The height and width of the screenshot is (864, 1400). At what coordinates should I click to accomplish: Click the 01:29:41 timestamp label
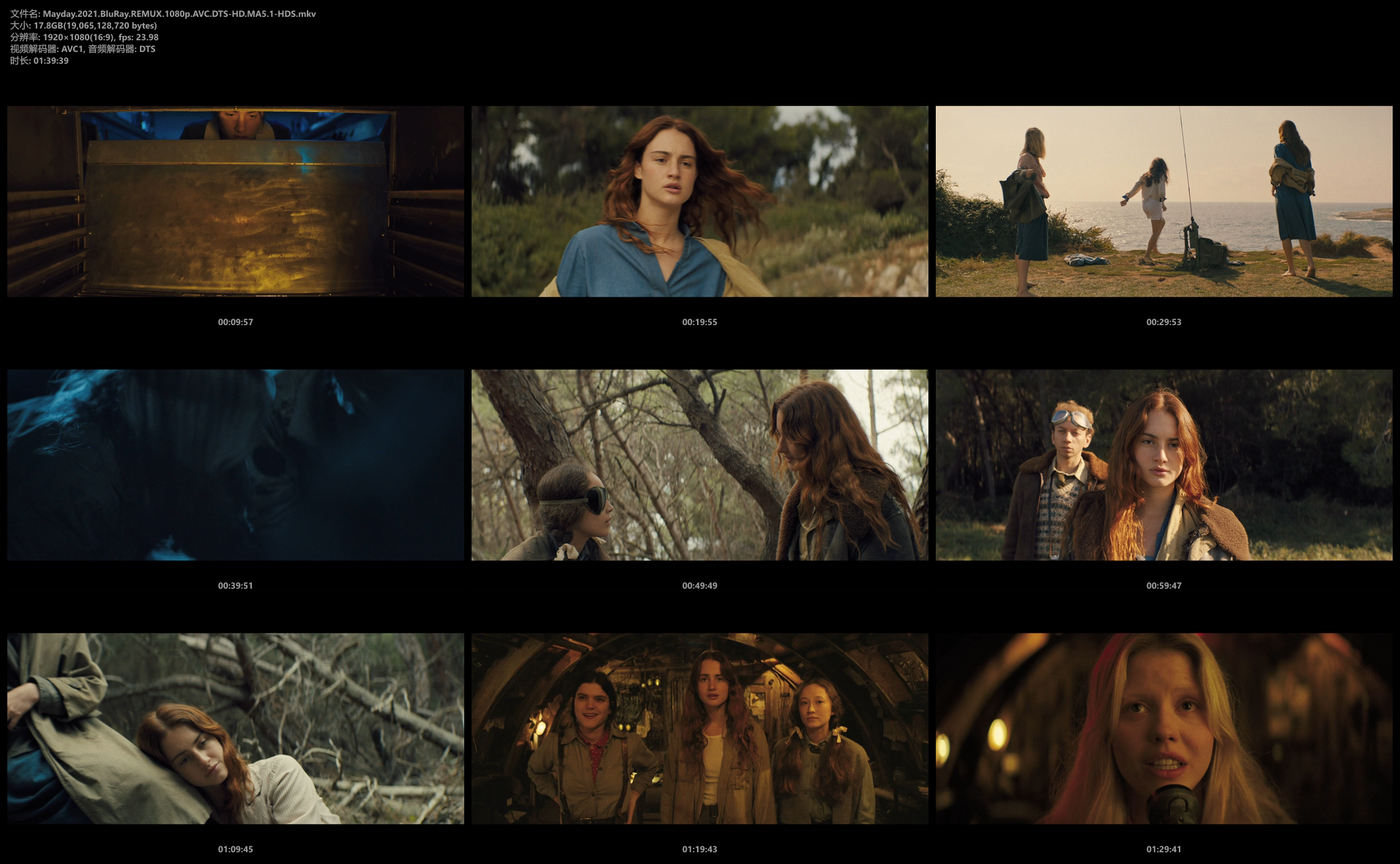point(1163,849)
